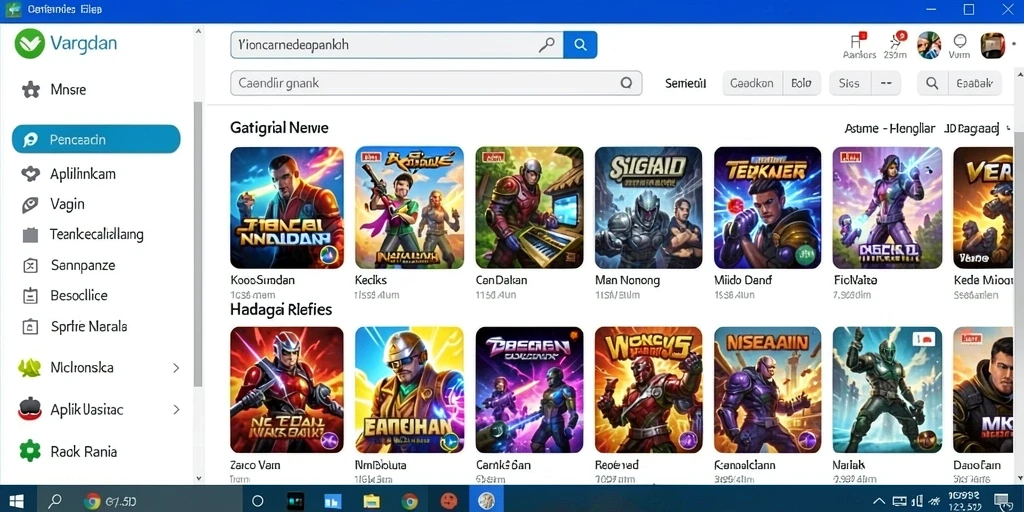
Task: Click the sidebar vertical scrollbar
Action: (198, 243)
